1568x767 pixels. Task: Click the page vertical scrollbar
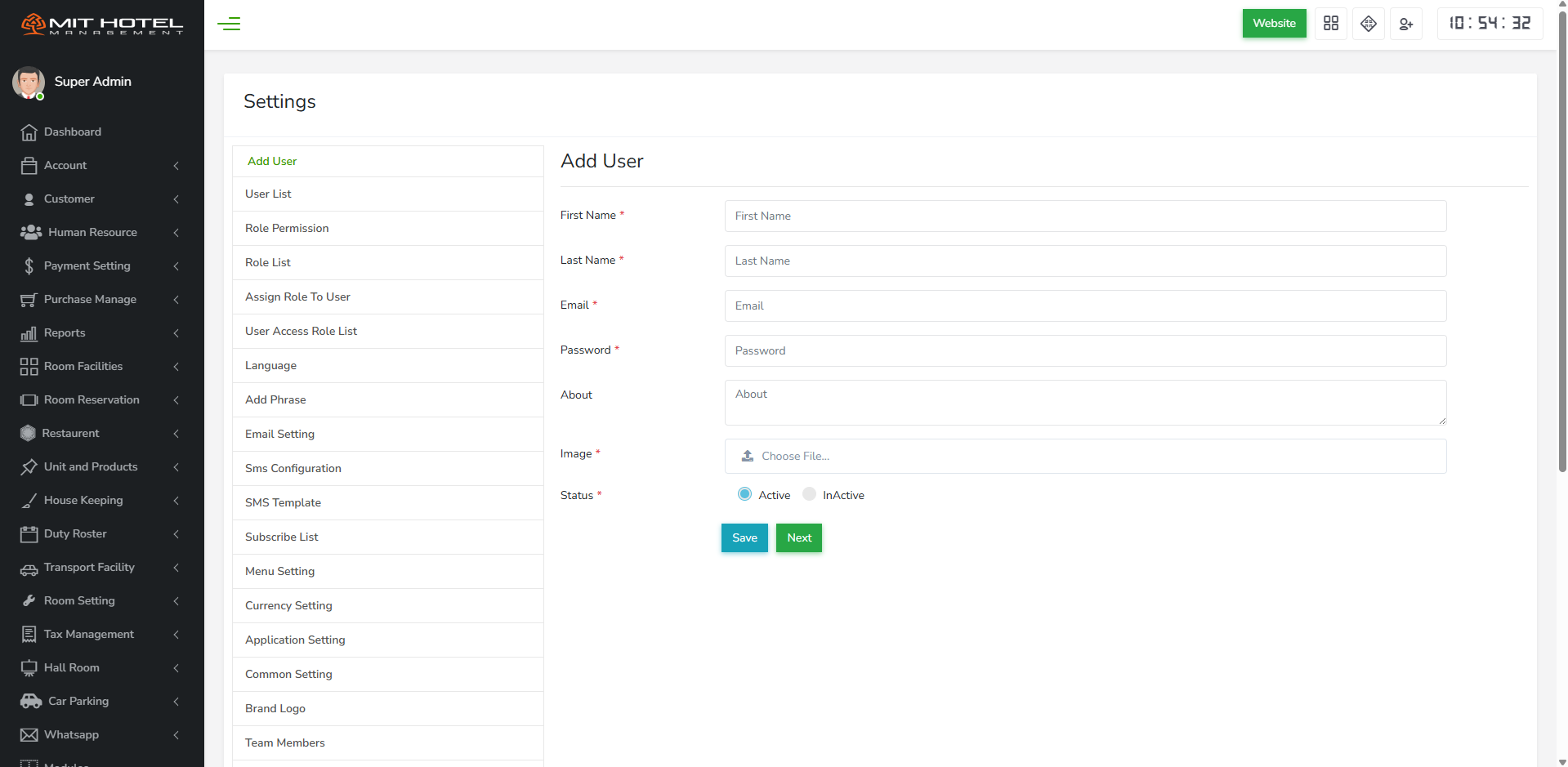1562,241
